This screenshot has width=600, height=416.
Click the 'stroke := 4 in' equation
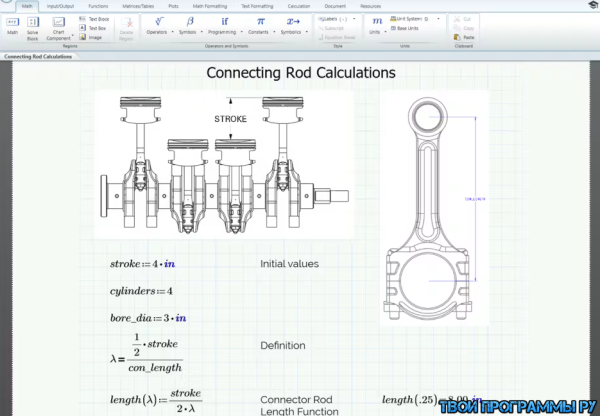point(142,264)
